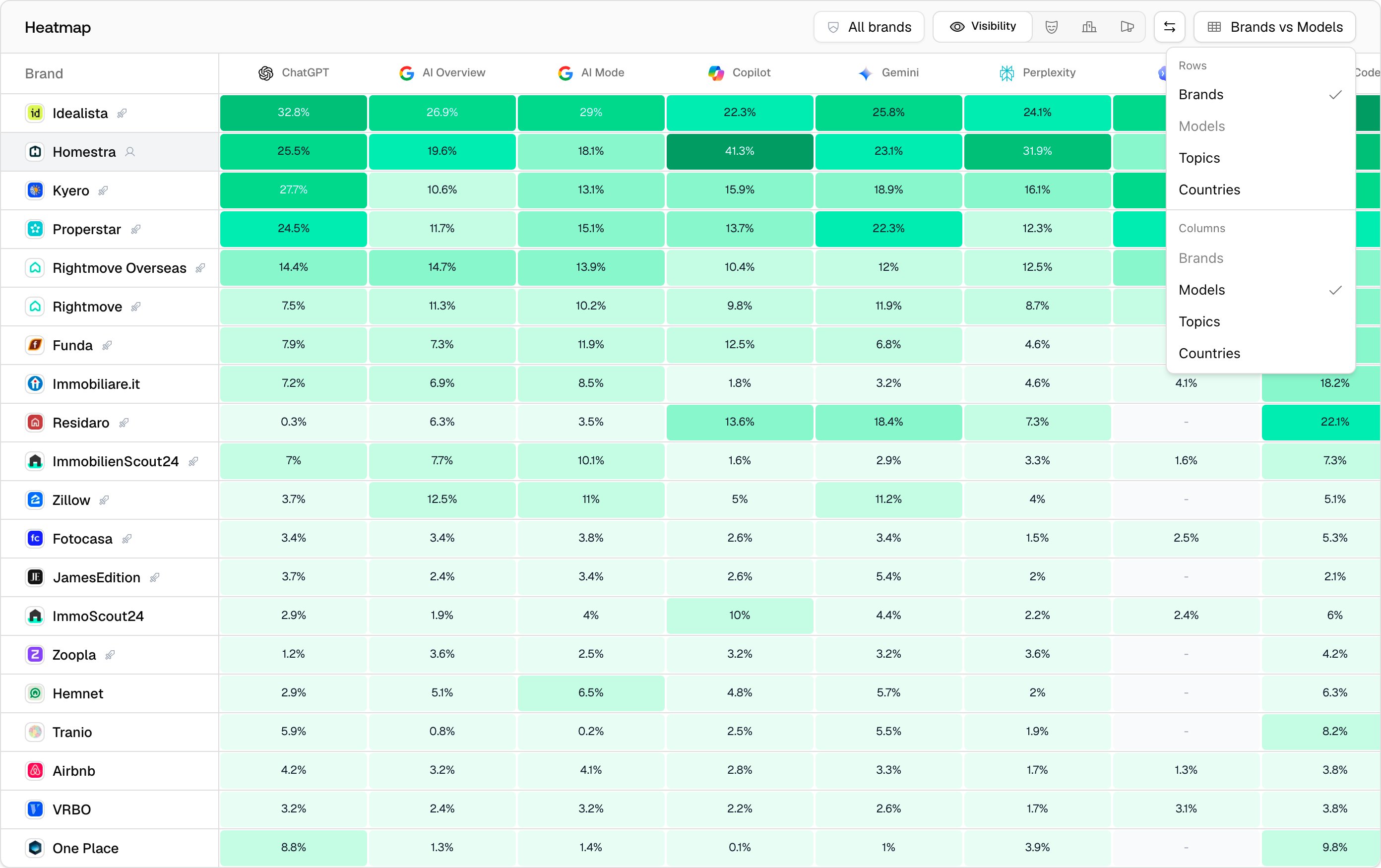Click the disabled Models option under Rows

coord(1260,126)
